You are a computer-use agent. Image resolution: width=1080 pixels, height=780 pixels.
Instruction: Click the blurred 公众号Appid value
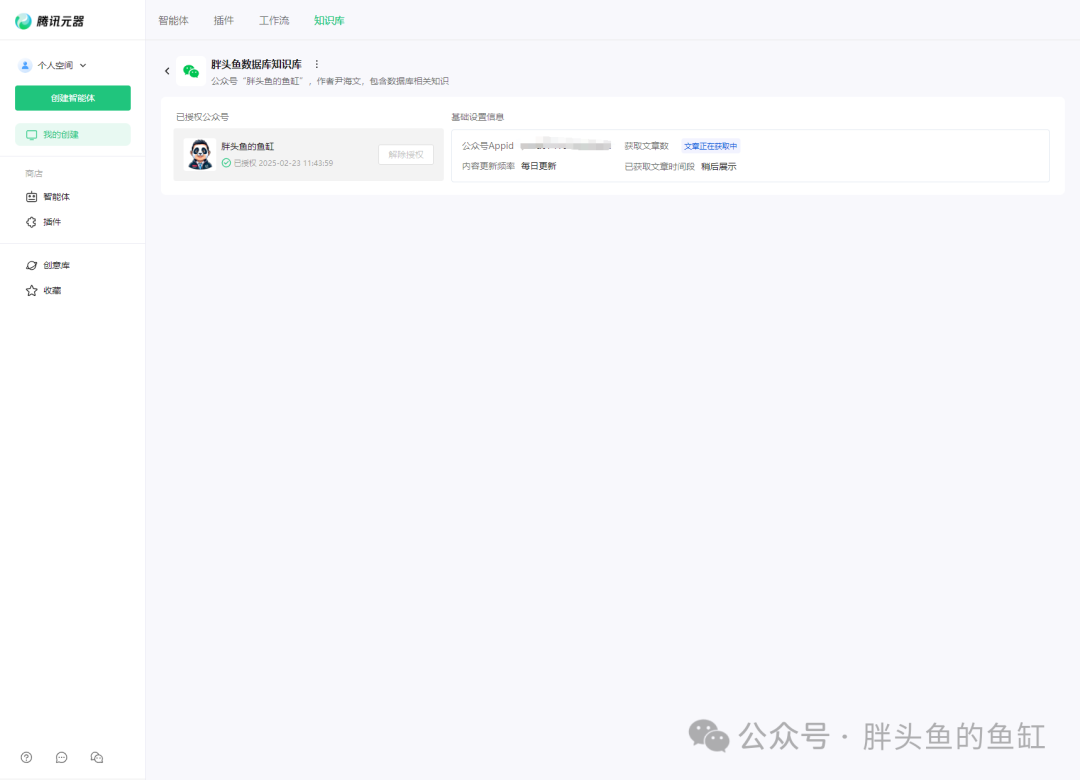point(565,145)
